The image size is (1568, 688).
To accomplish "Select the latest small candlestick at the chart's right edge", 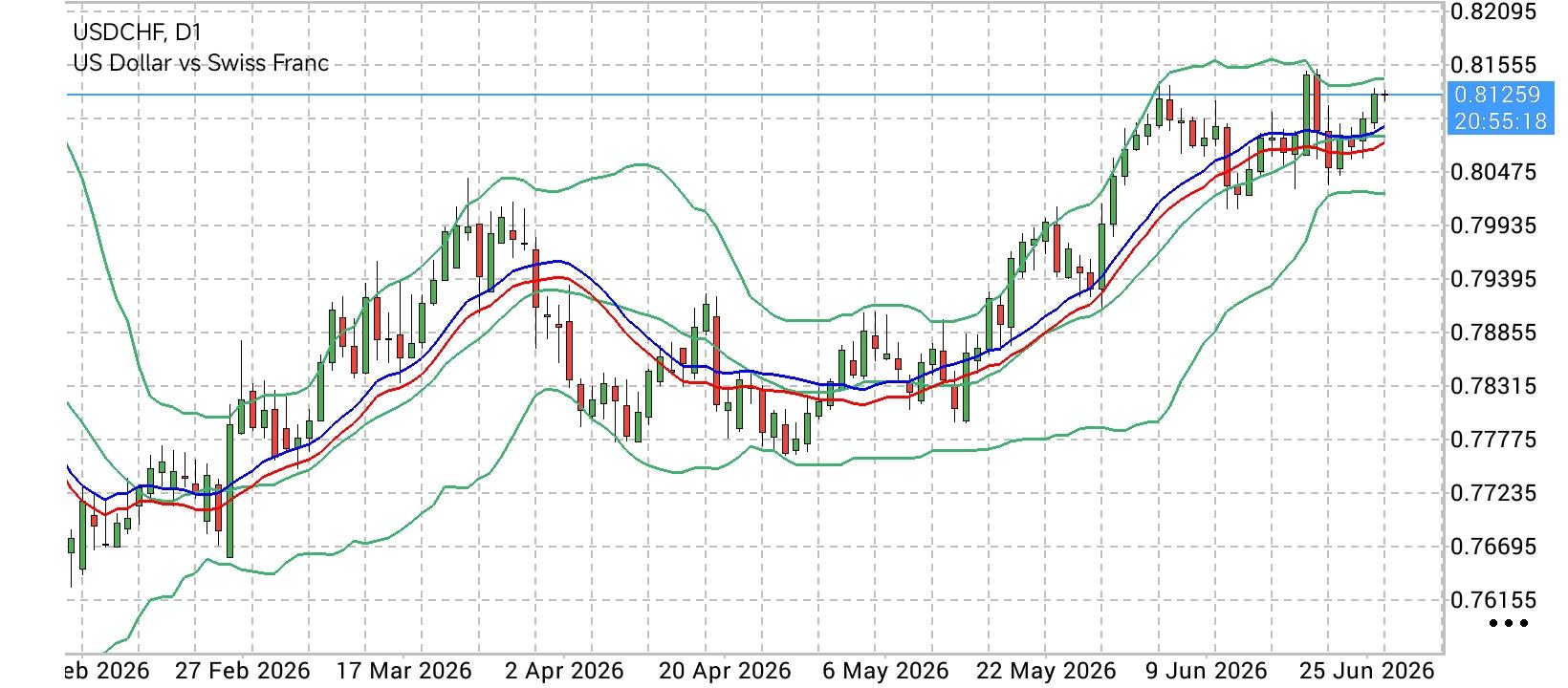I will [1384, 95].
